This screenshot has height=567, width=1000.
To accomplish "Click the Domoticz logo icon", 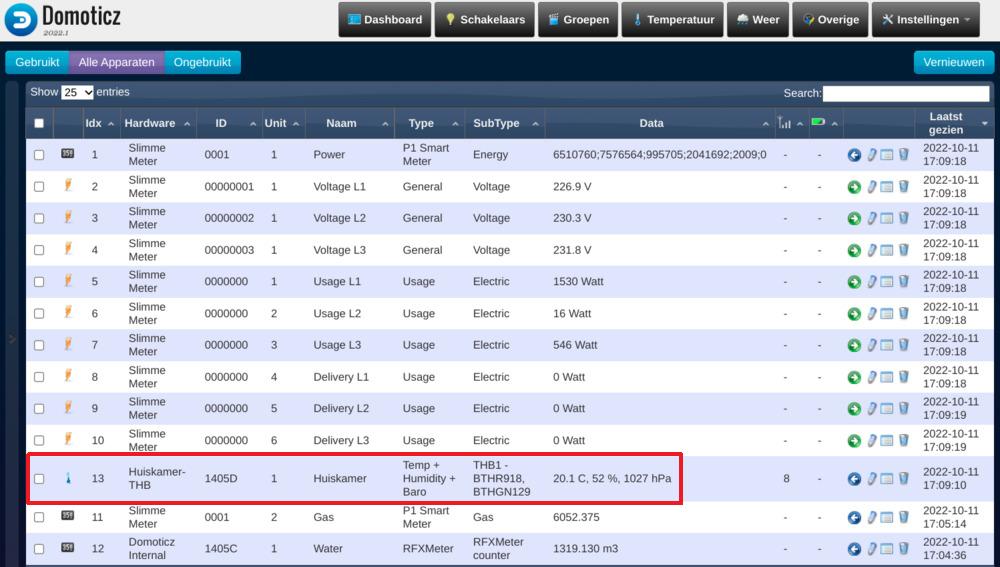I will (x=20, y=19).
